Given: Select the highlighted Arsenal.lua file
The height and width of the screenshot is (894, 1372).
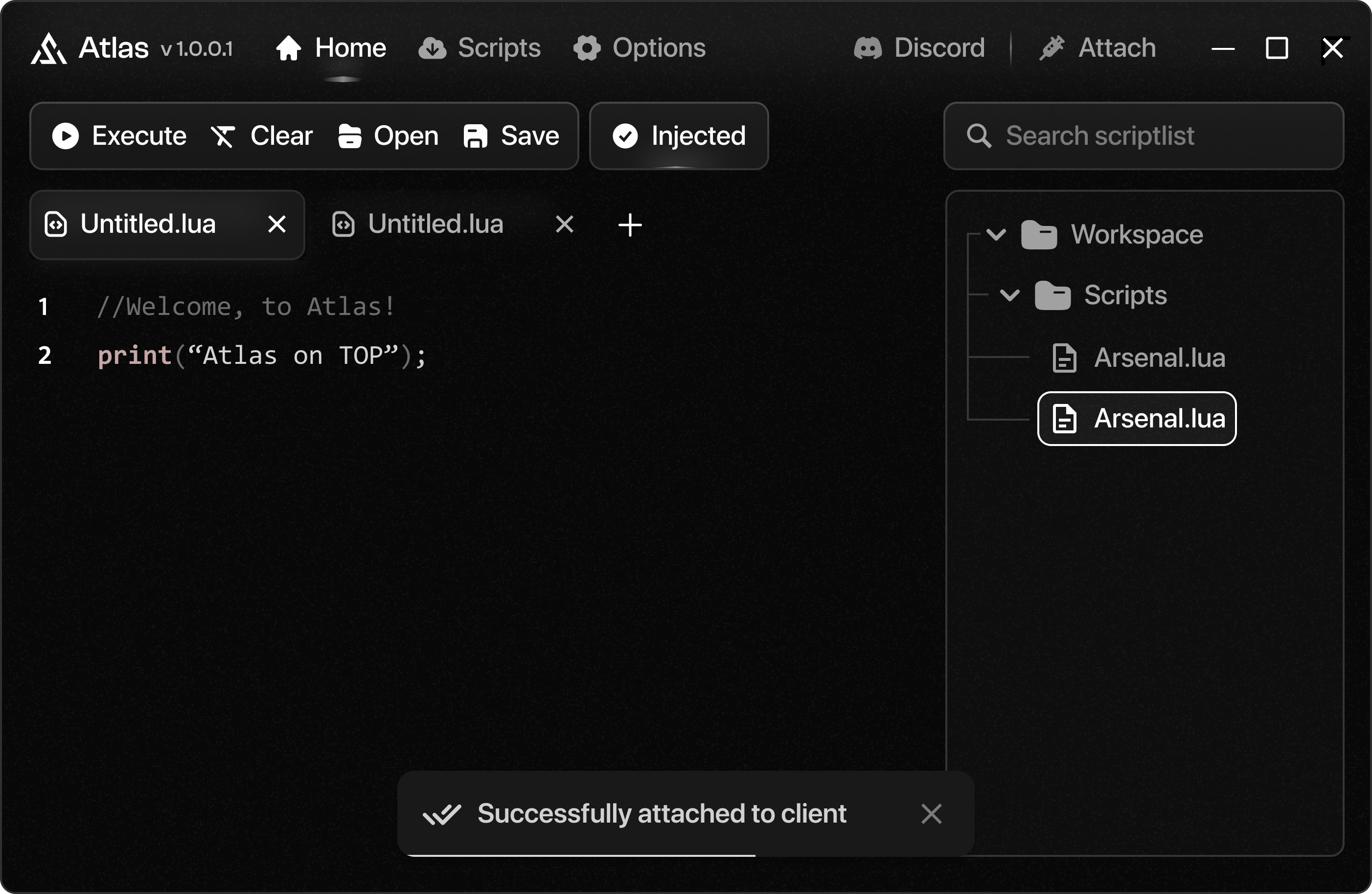Looking at the screenshot, I should click(x=1136, y=419).
